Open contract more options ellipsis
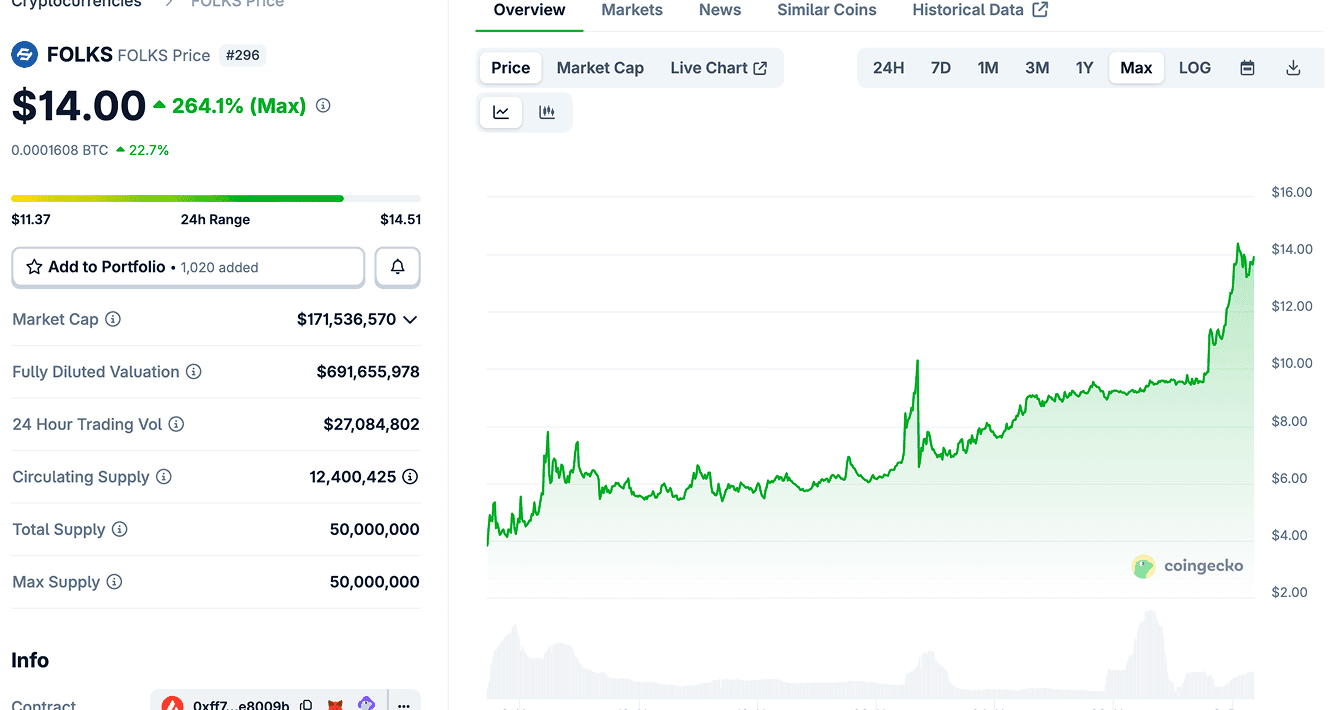The width and height of the screenshot is (1330, 710). pos(404,704)
